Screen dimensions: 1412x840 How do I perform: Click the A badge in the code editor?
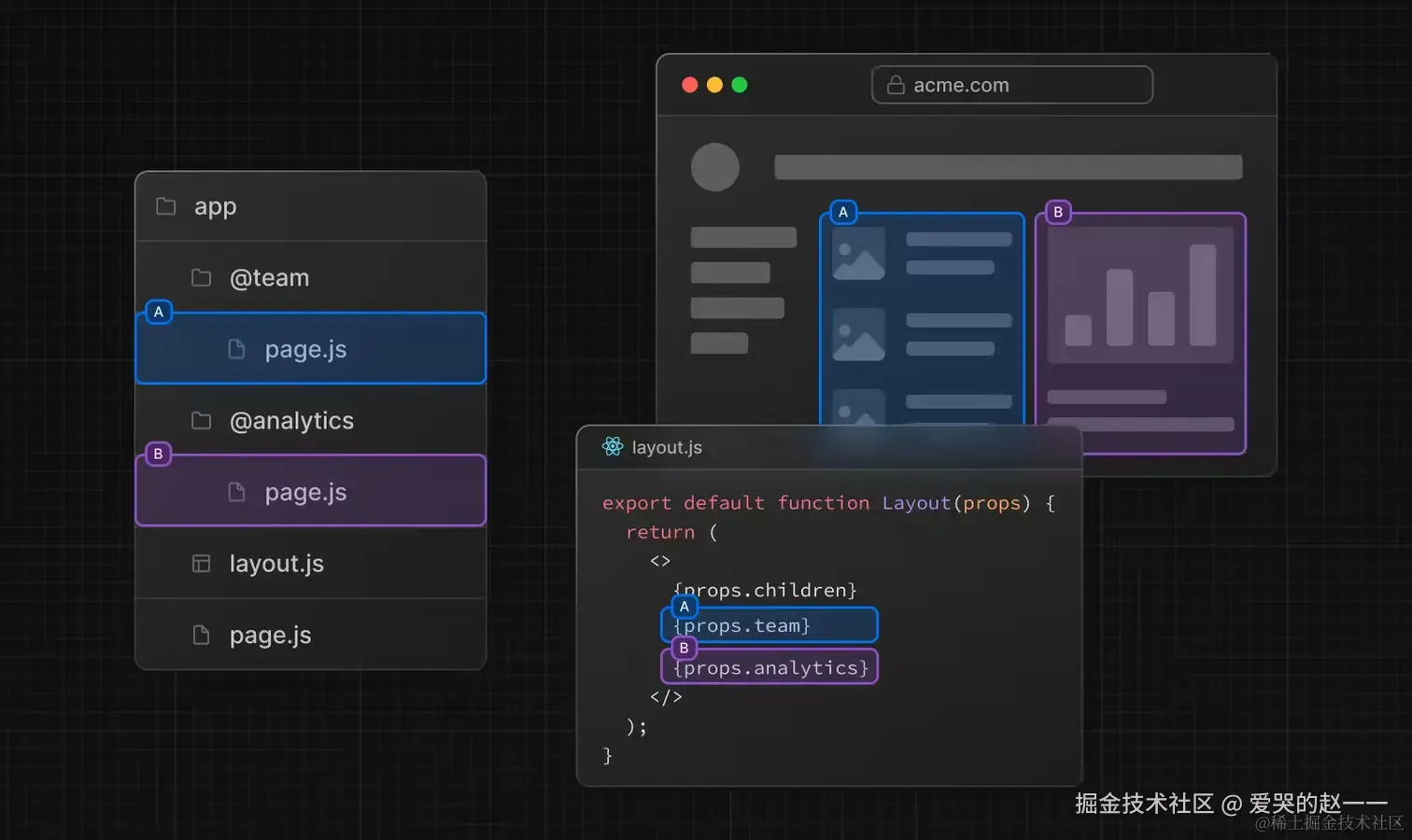point(685,607)
